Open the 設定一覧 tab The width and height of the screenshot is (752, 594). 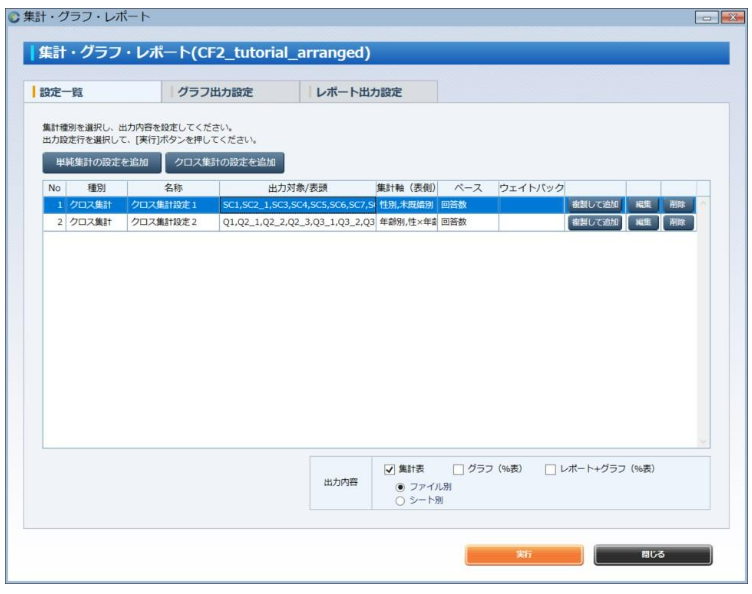click(92, 92)
